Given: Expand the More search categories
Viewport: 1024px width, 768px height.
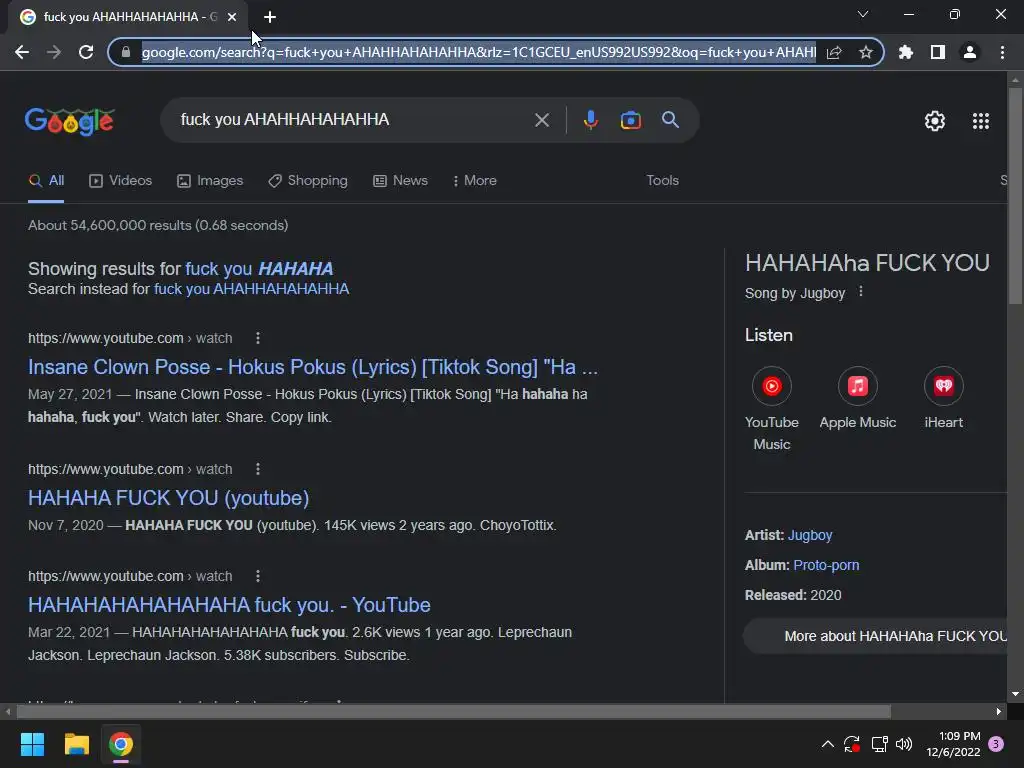Looking at the screenshot, I should (474, 181).
